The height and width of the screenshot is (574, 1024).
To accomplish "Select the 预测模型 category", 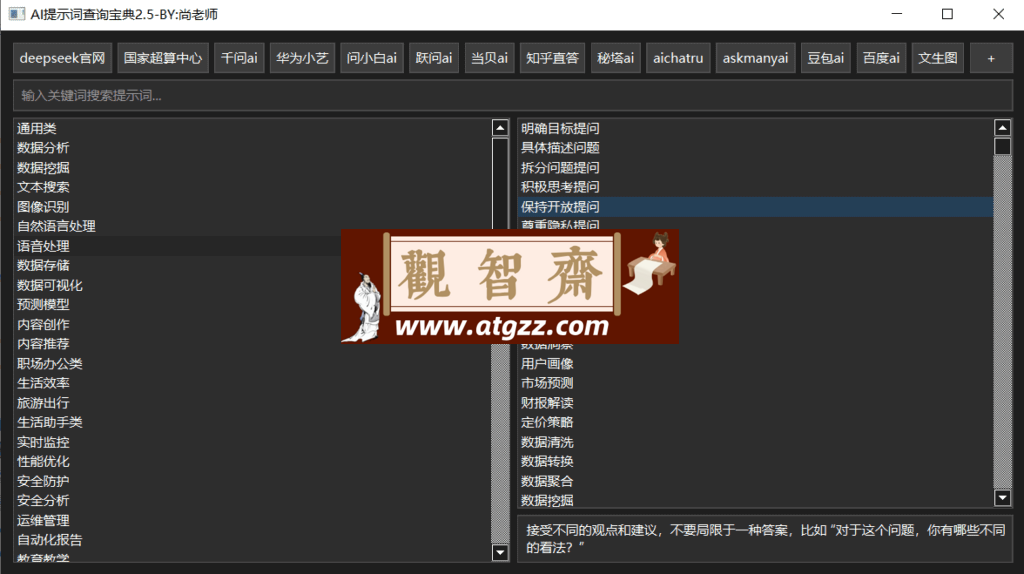I will click(x=252, y=305).
